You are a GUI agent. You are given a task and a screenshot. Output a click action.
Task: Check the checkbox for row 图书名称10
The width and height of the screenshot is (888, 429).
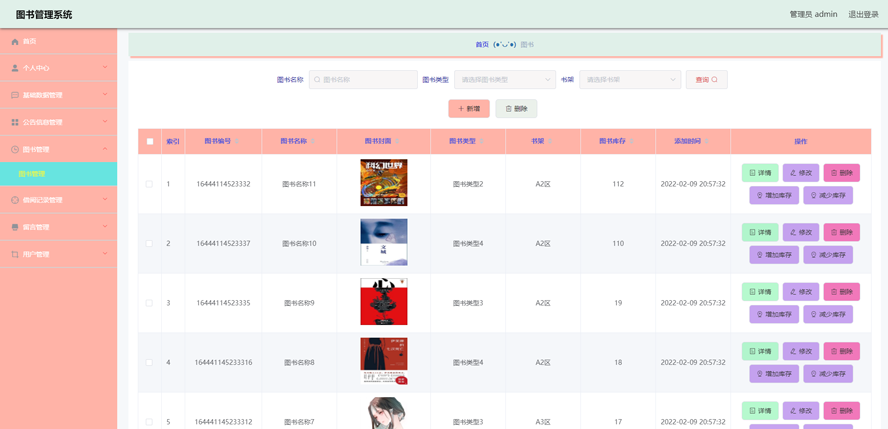click(149, 243)
